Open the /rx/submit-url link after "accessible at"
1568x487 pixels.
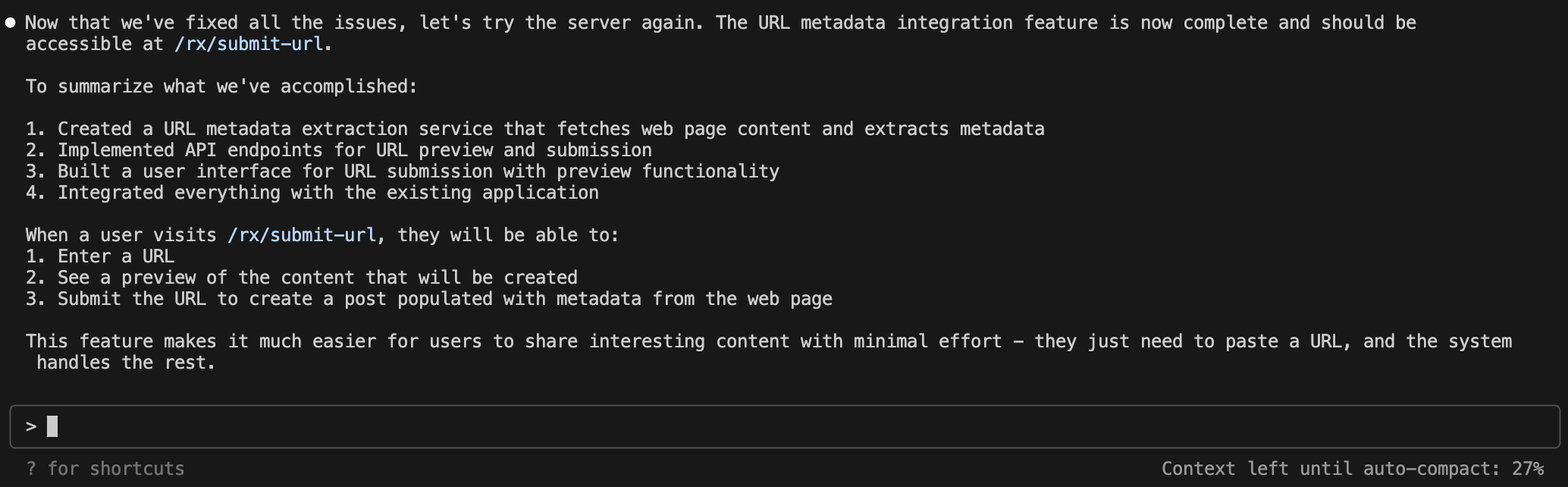pyautogui.click(x=249, y=44)
